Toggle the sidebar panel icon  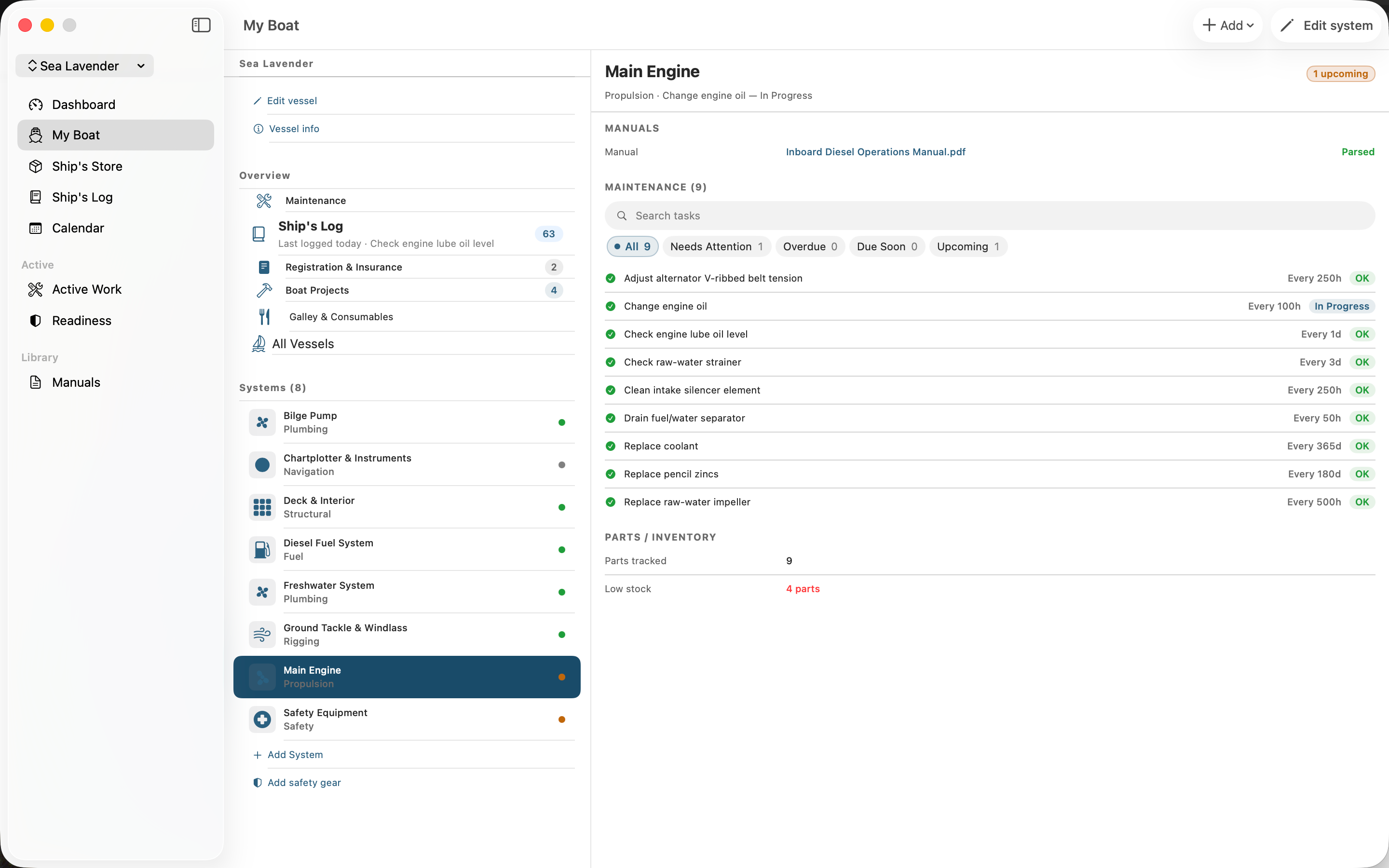pyautogui.click(x=201, y=25)
